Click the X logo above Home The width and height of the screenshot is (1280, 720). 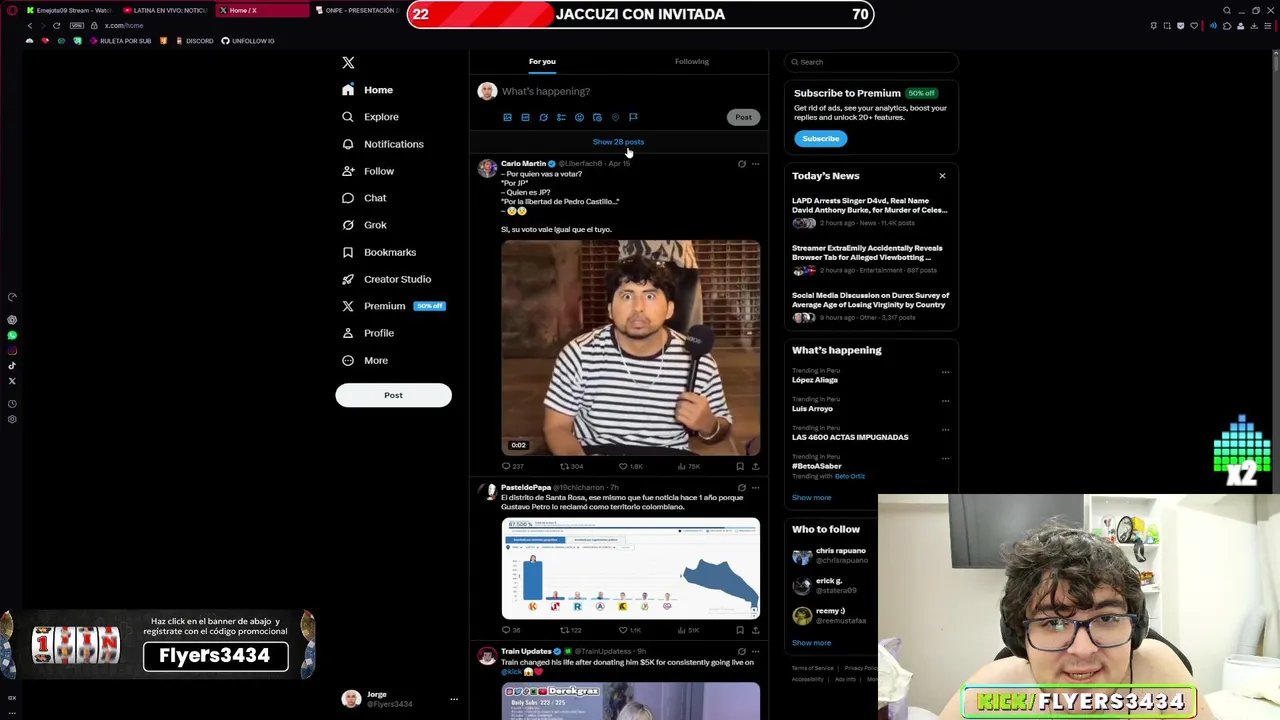point(348,63)
